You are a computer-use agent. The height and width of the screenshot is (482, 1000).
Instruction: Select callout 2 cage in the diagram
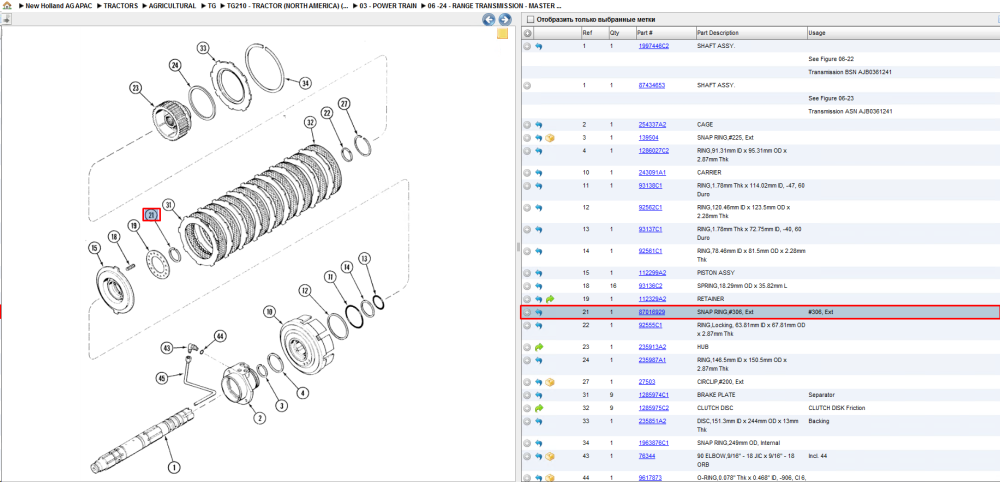point(260,418)
